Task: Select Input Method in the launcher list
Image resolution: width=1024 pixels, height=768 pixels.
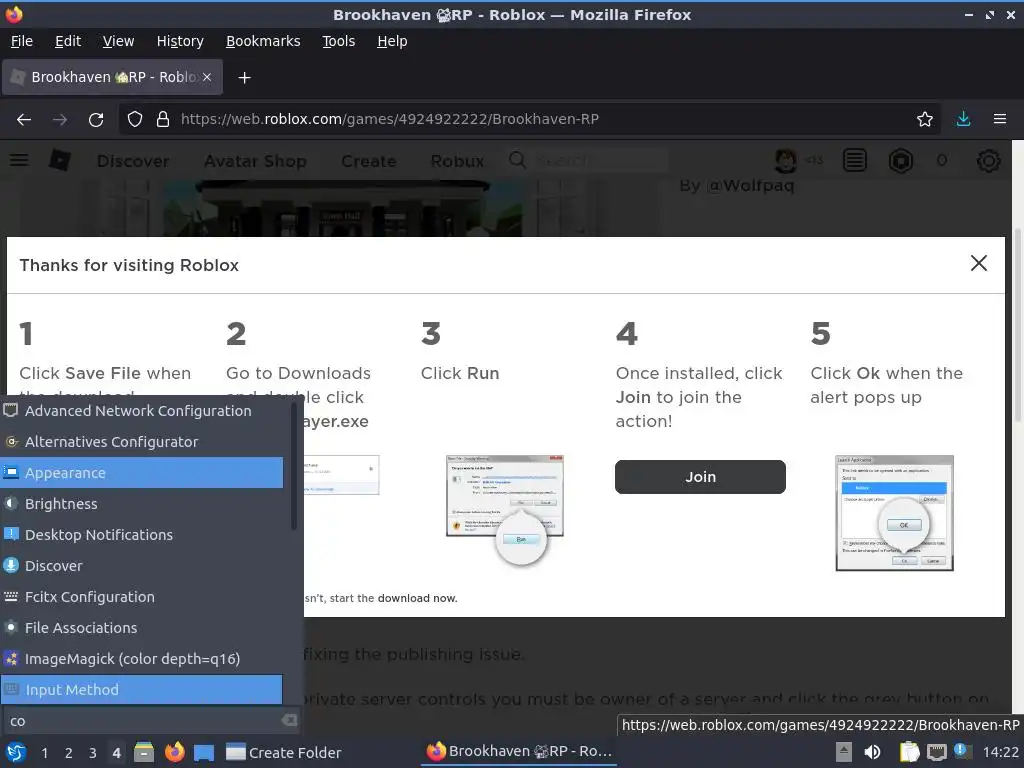Action: 142,690
